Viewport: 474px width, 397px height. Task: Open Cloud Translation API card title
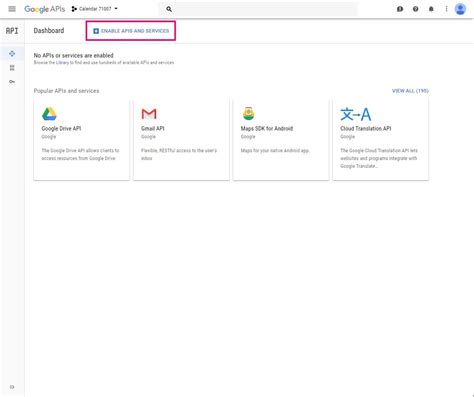click(366, 128)
